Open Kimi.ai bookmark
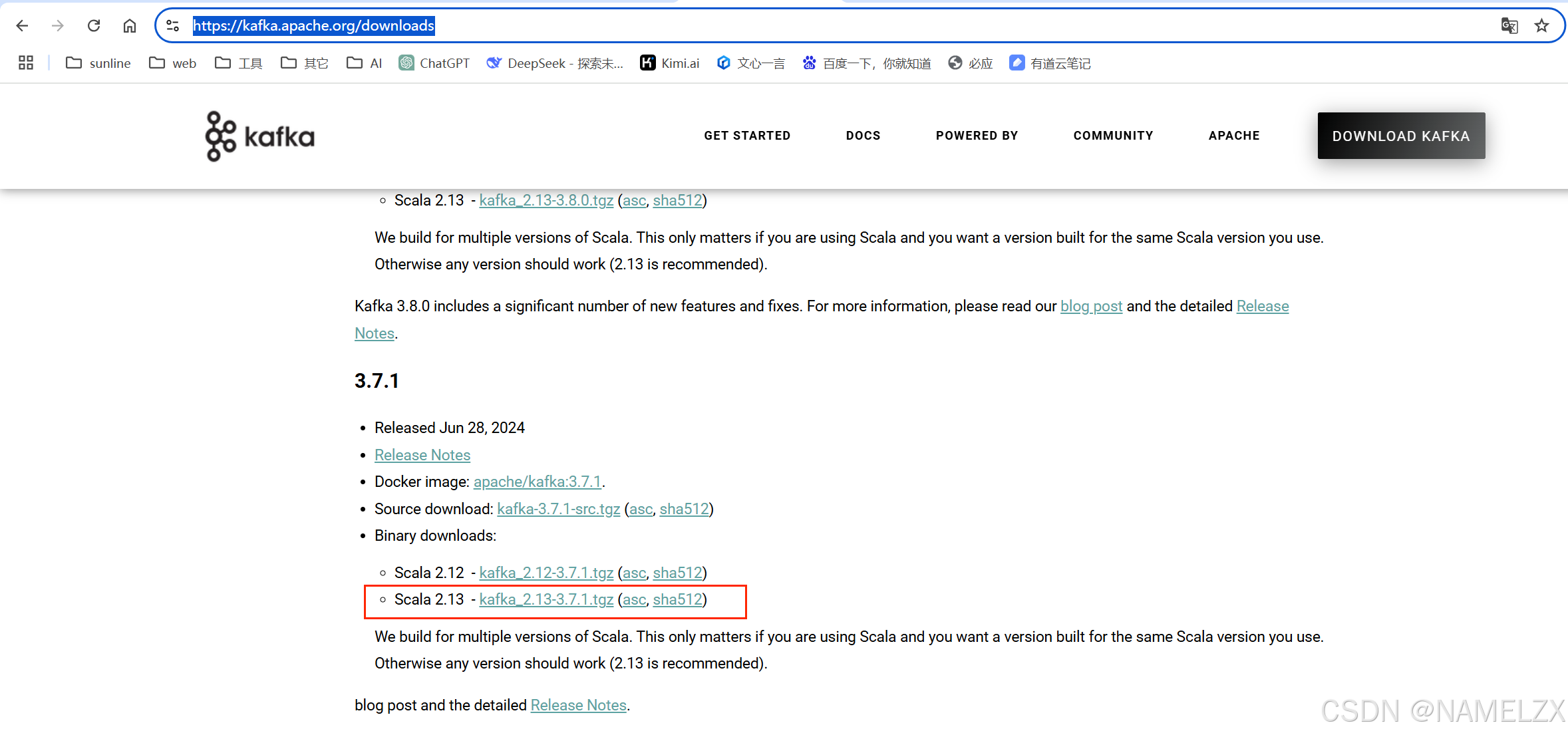 (x=670, y=63)
